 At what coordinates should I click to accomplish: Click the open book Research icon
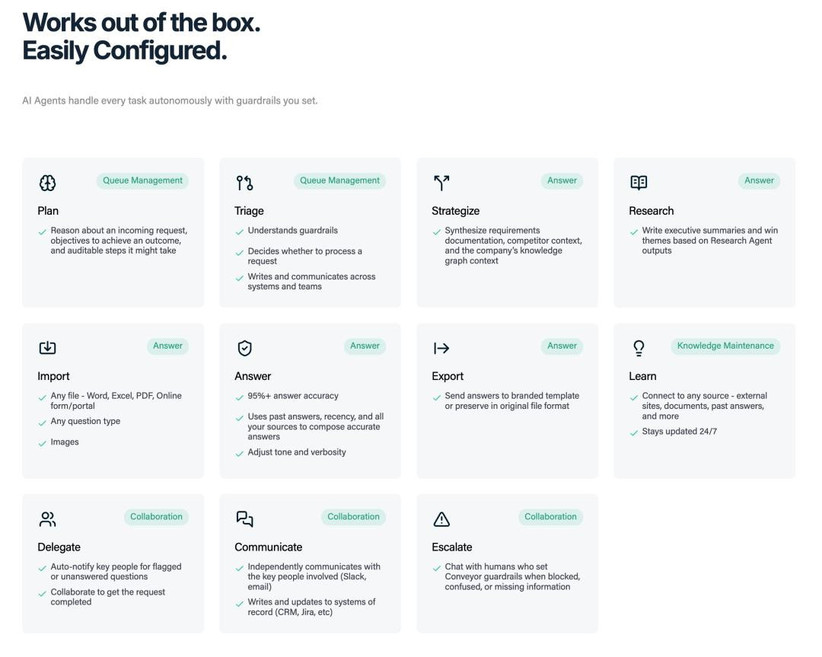[x=639, y=182]
